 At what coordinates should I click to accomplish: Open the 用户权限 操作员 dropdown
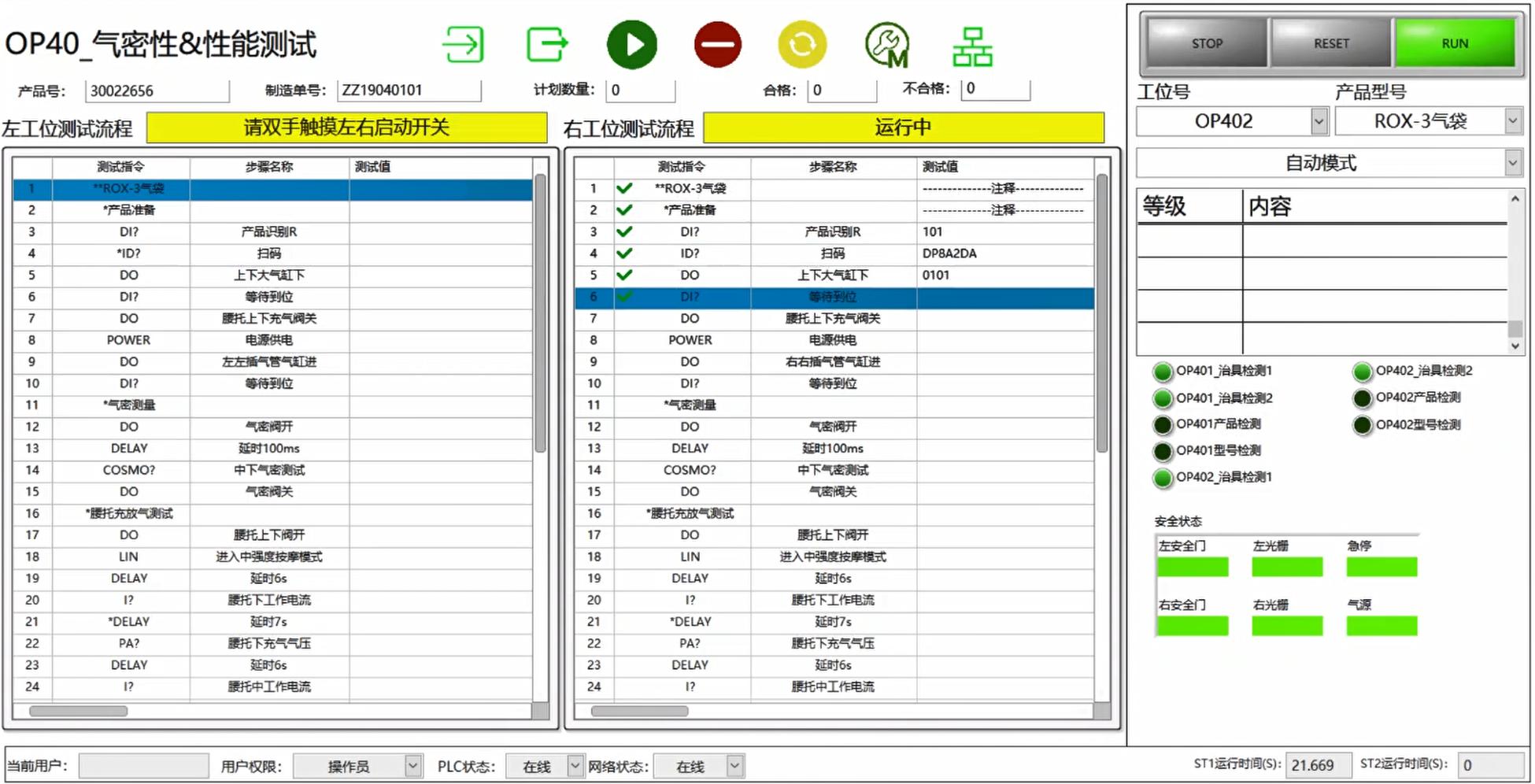[412, 766]
